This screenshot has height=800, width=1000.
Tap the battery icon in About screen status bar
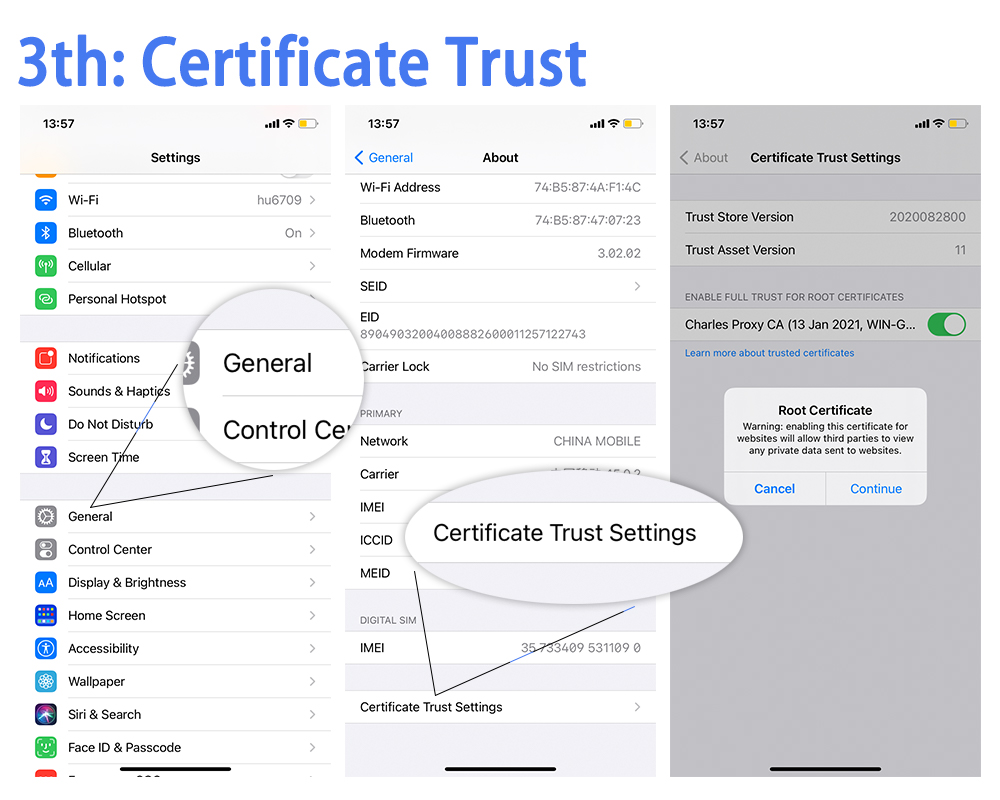pyautogui.click(x=633, y=124)
